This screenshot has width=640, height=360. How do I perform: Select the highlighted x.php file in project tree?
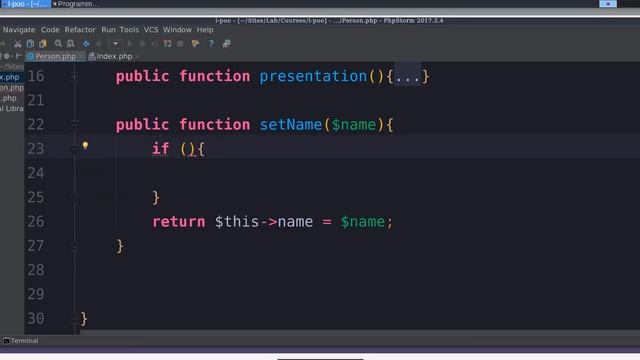(10, 77)
